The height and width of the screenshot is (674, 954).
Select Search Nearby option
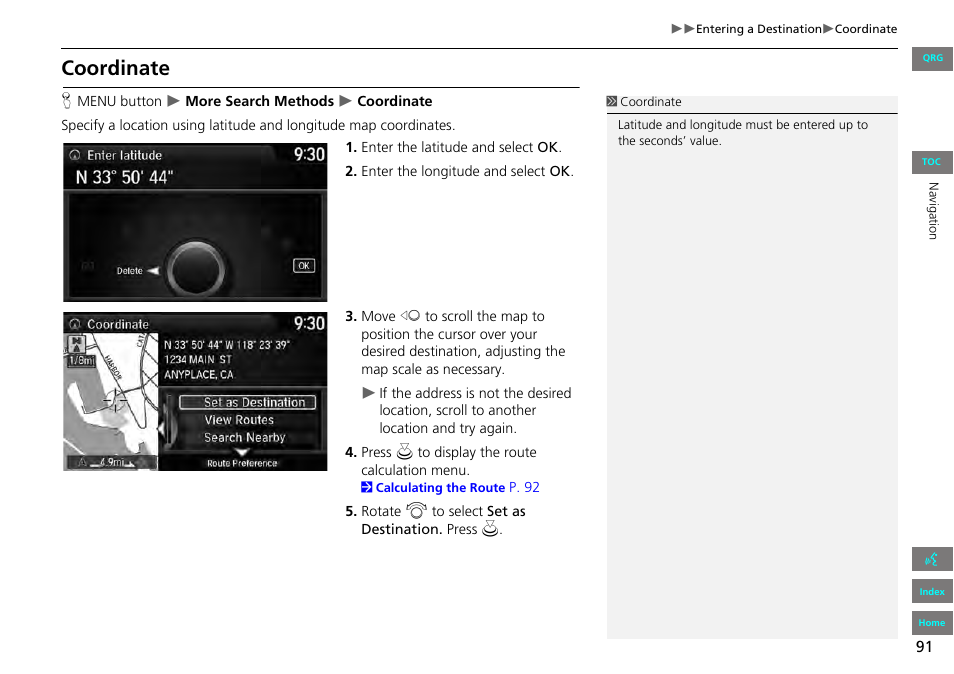[244, 437]
